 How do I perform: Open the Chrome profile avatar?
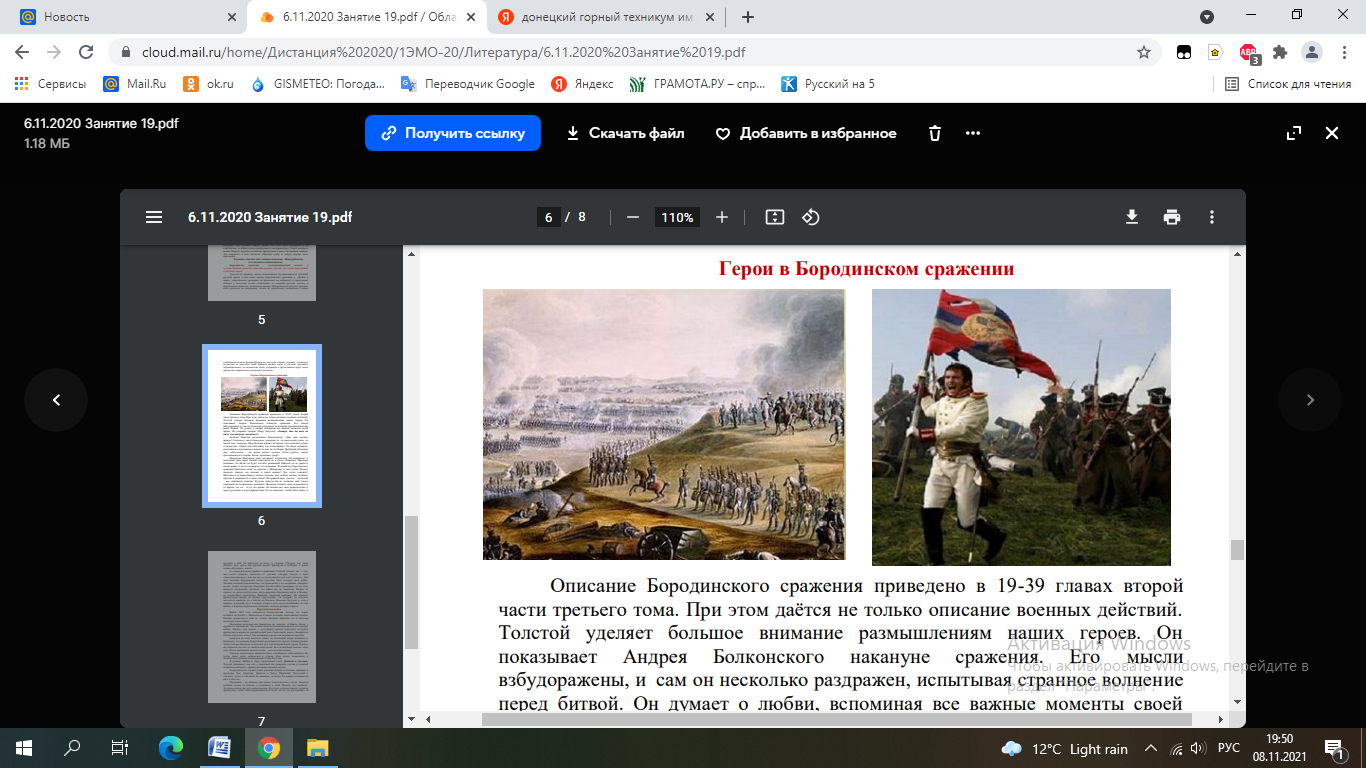click(x=1311, y=52)
